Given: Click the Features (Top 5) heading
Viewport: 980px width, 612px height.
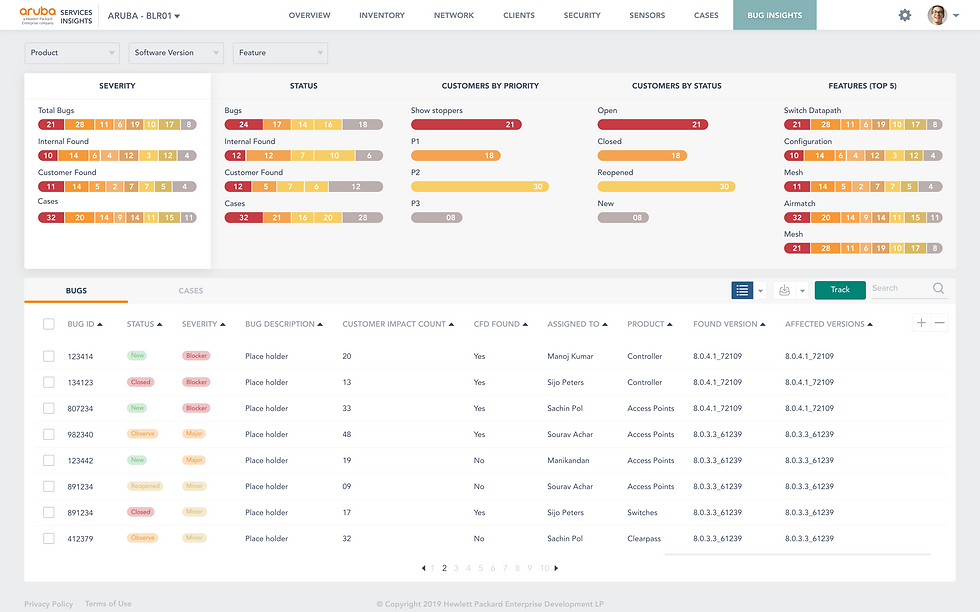Looking at the screenshot, I should [862, 86].
